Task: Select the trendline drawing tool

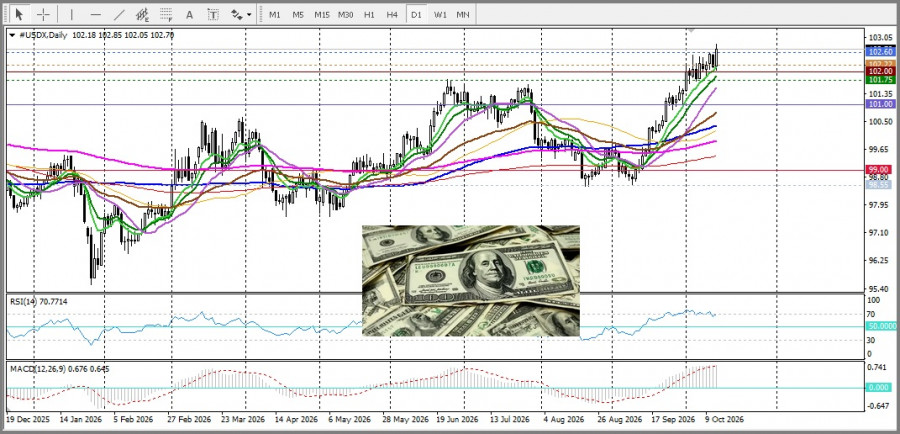Action: 119,14
